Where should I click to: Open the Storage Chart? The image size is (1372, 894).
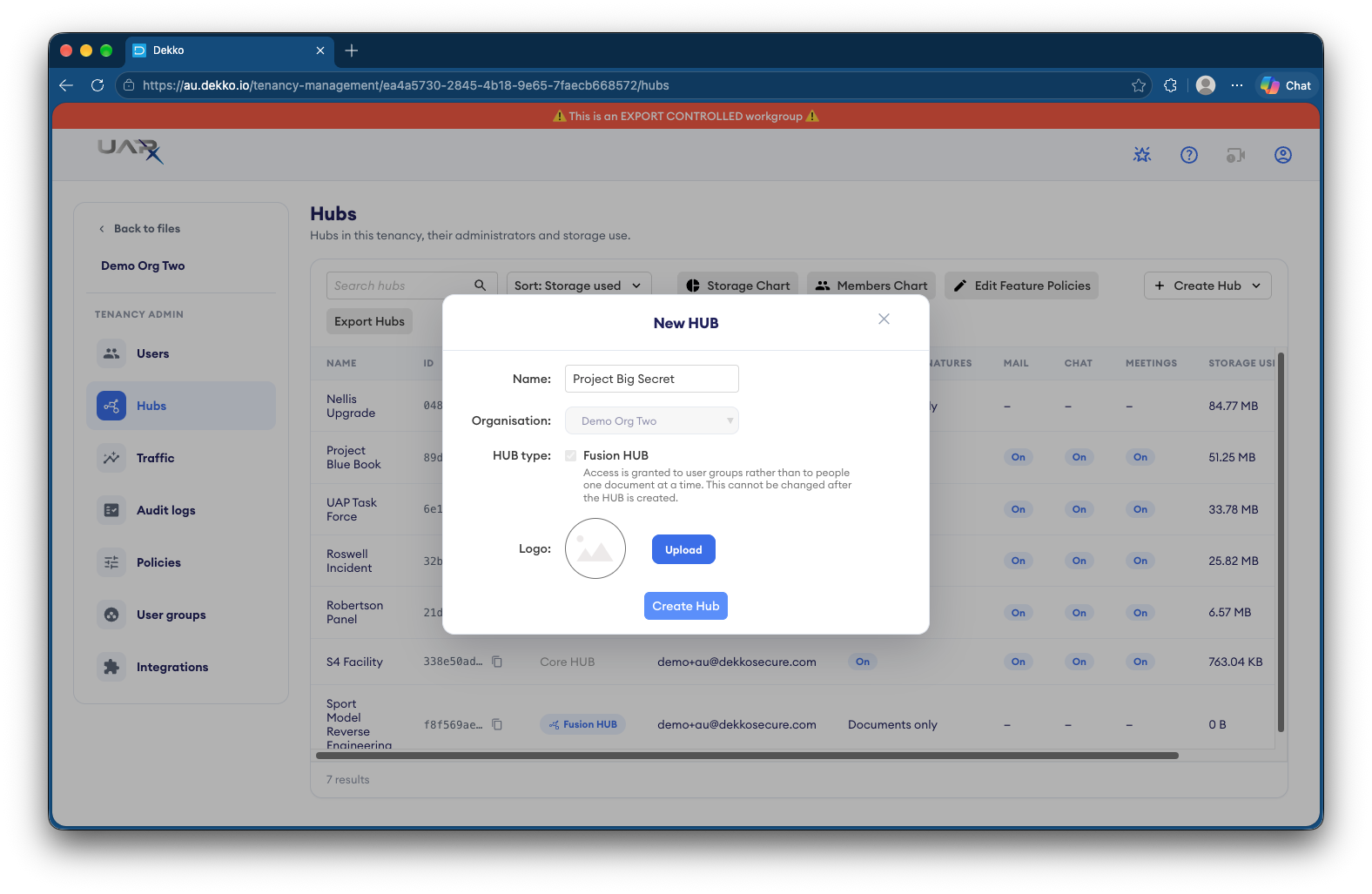click(x=738, y=286)
